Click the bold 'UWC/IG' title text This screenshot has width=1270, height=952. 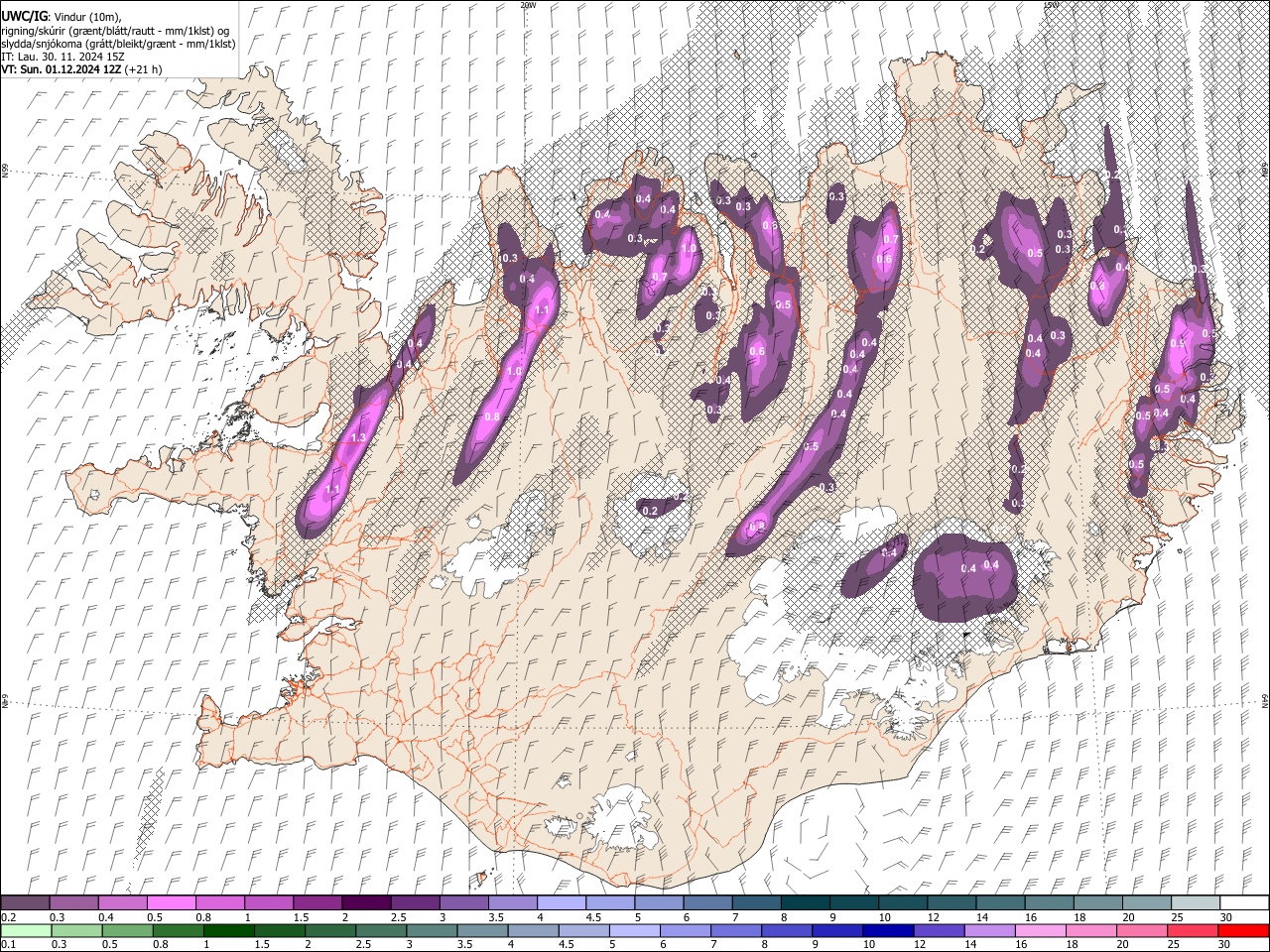tap(23, 17)
